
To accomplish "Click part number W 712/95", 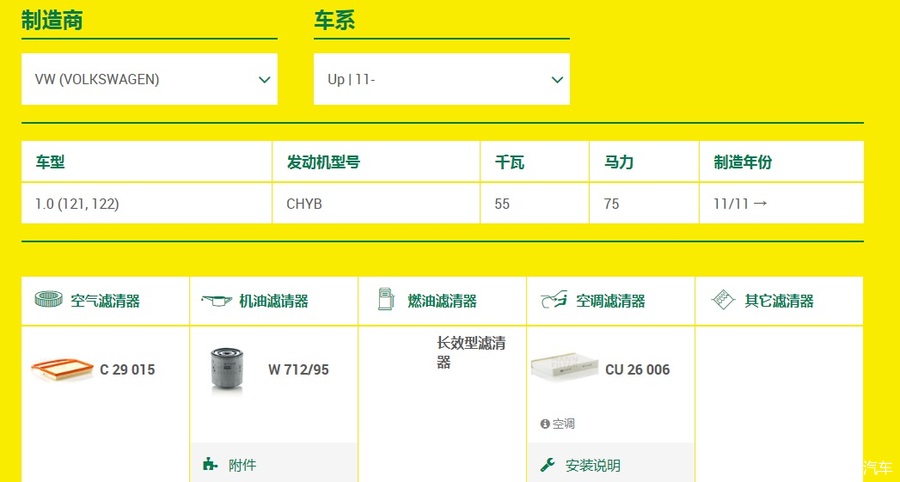I will 298,370.
